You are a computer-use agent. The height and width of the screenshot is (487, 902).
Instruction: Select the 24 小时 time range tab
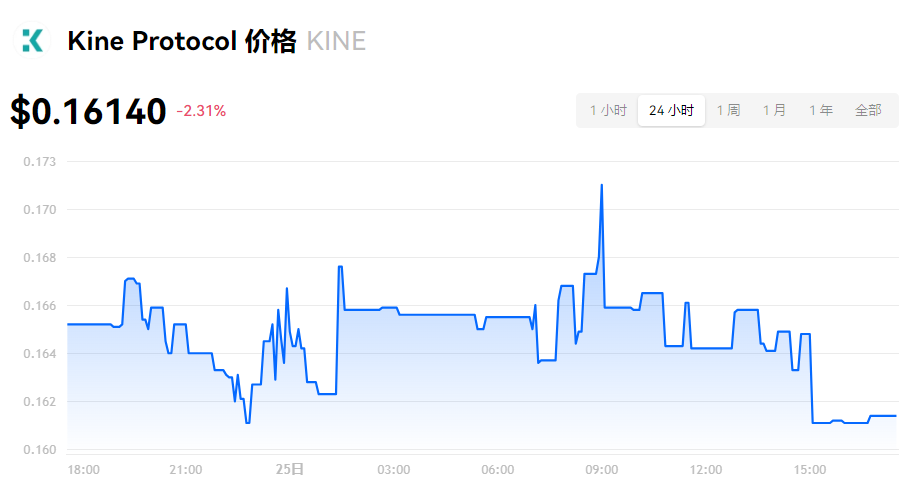point(671,110)
